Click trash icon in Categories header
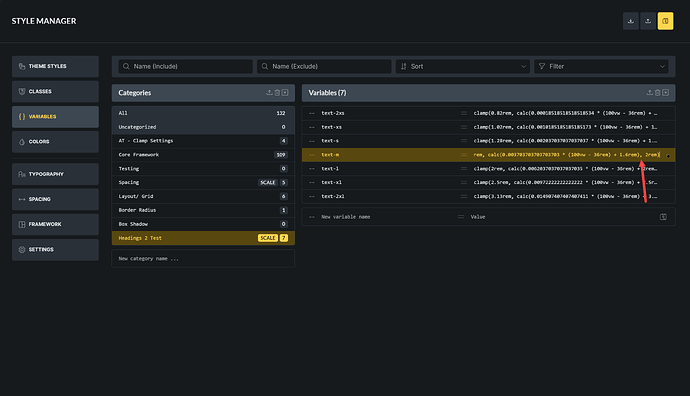The width and height of the screenshot is (690, 396). point(277,93)
